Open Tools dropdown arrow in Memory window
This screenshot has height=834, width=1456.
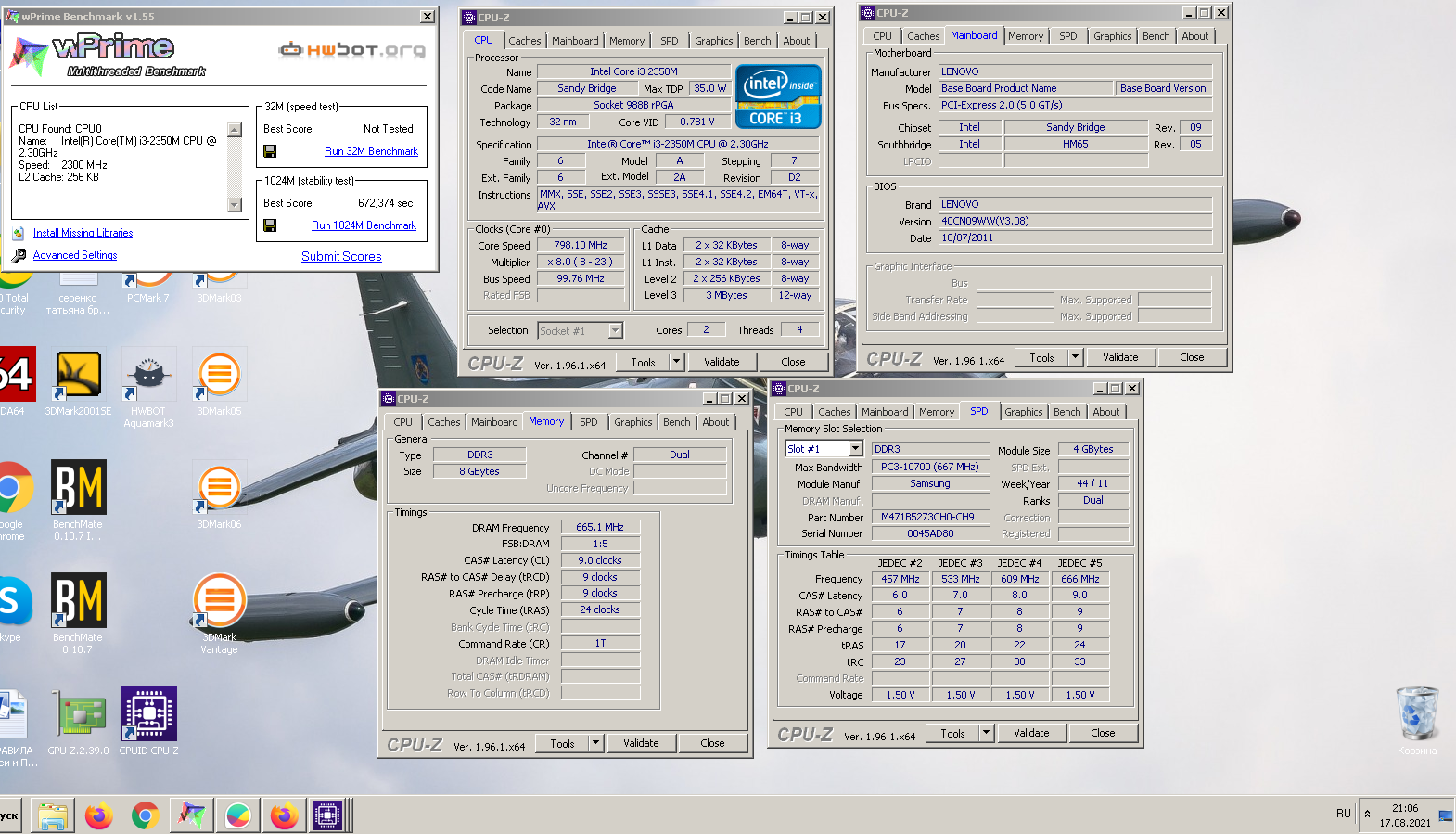[595, 743]
